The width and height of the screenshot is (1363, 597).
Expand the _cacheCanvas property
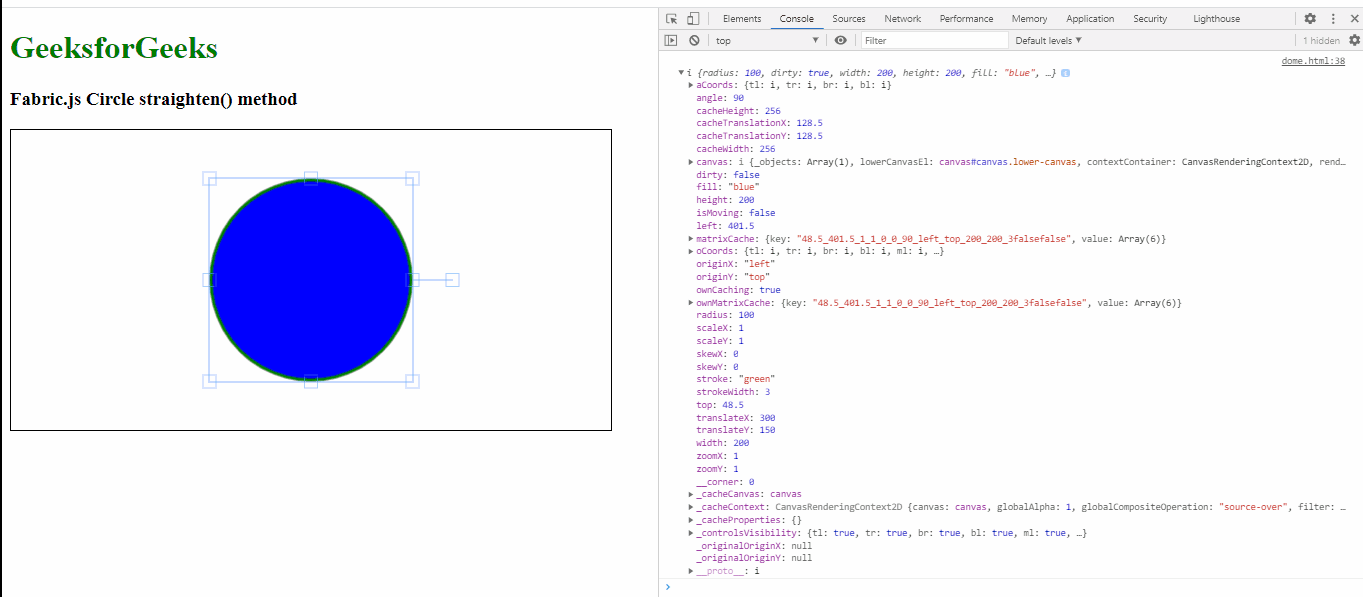691,494
